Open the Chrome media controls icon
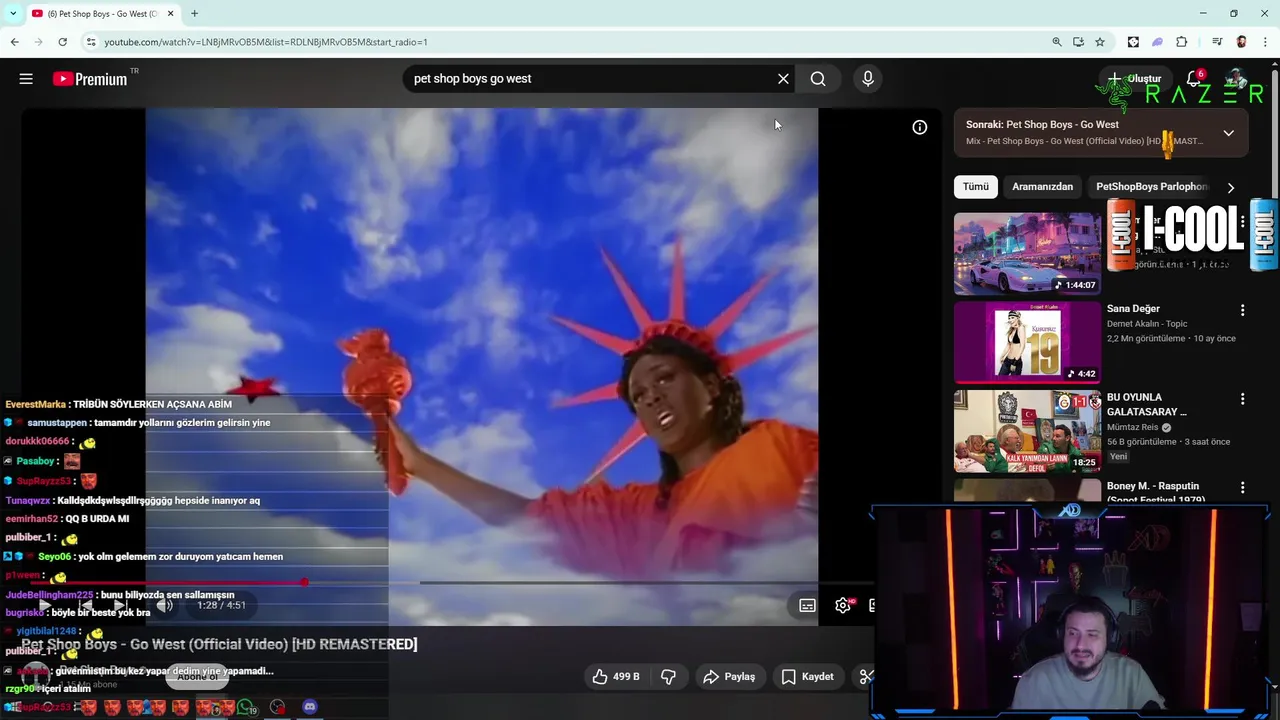Image resolution: width=1280 pixels, height=720 pixels. tap(1217, 42)
